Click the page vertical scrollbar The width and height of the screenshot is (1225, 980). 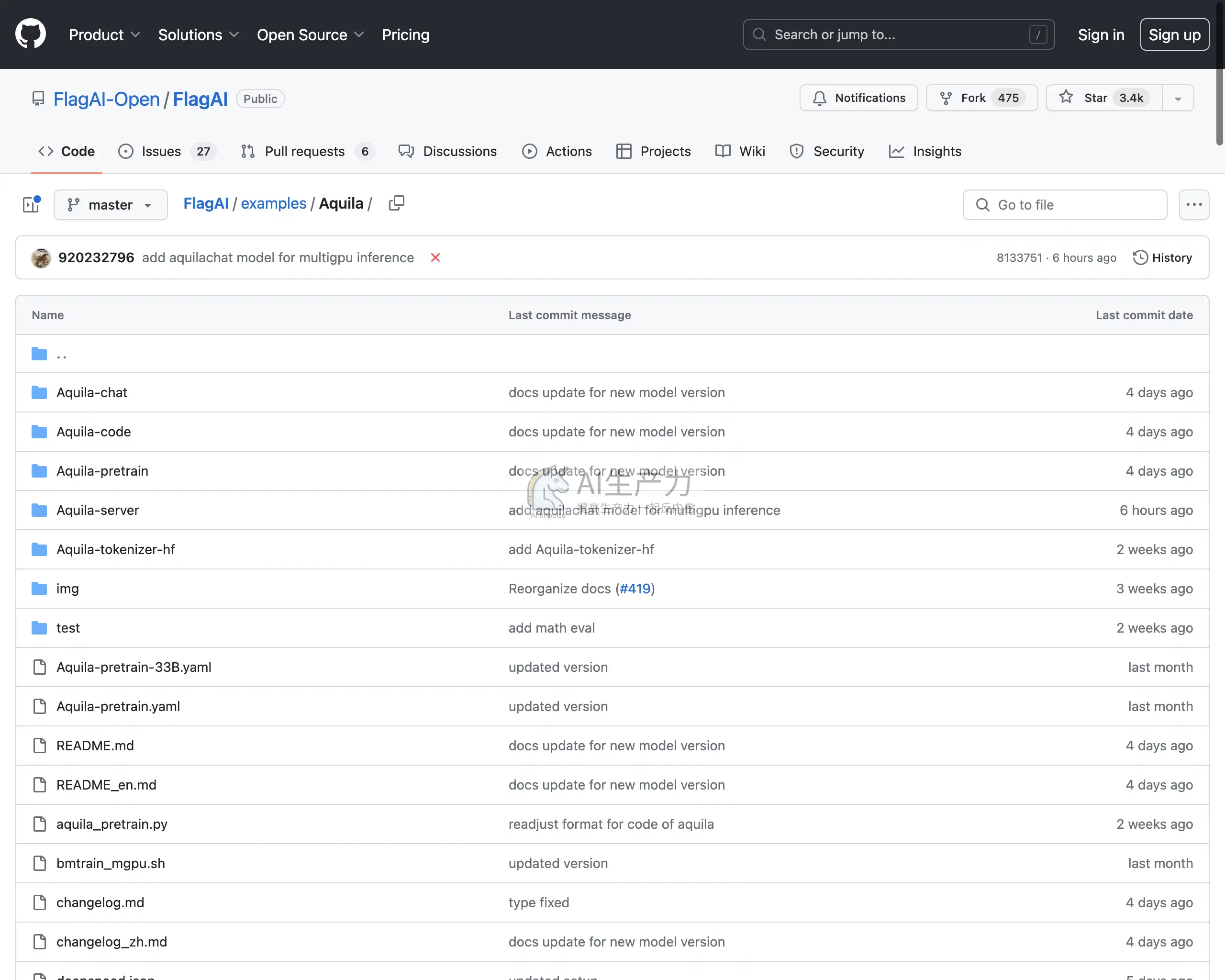(1219, 73)
